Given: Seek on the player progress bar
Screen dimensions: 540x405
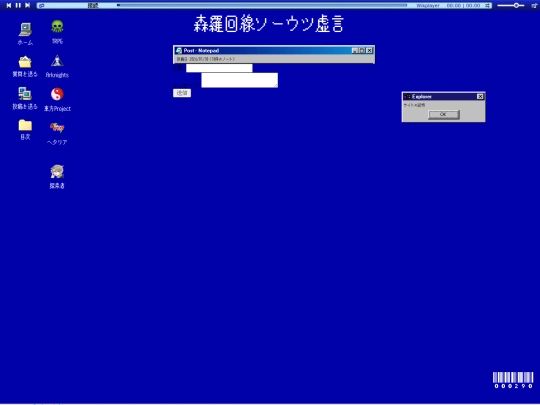Looking at the screenshot, I should pyautogui.click(x=262, y=5).
